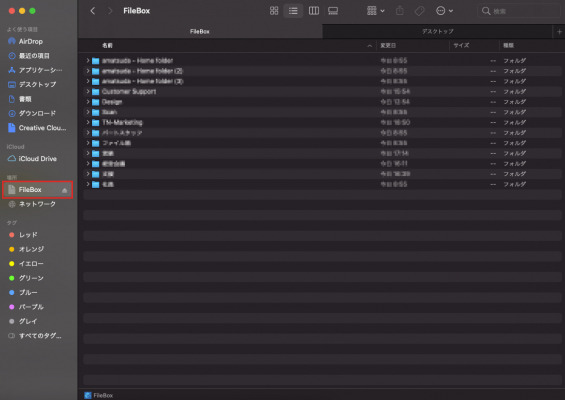Add a new tab with plus button
The image size is (565, 400).
tap(559, 32)
